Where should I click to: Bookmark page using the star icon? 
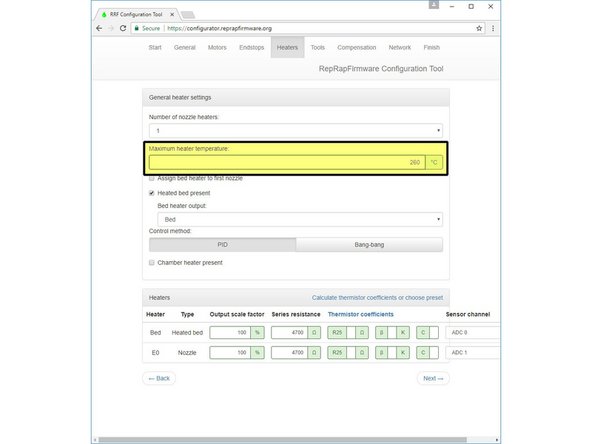click(x=479, y=28)
